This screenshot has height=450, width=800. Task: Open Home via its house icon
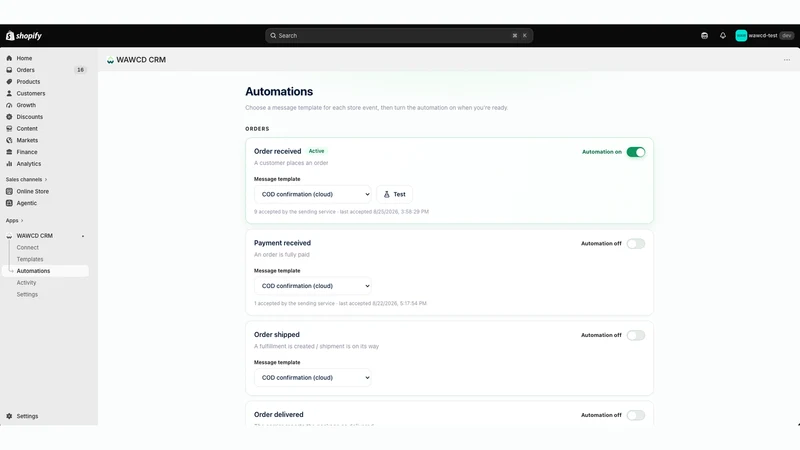pyautogui.click(x=9, y=58)
